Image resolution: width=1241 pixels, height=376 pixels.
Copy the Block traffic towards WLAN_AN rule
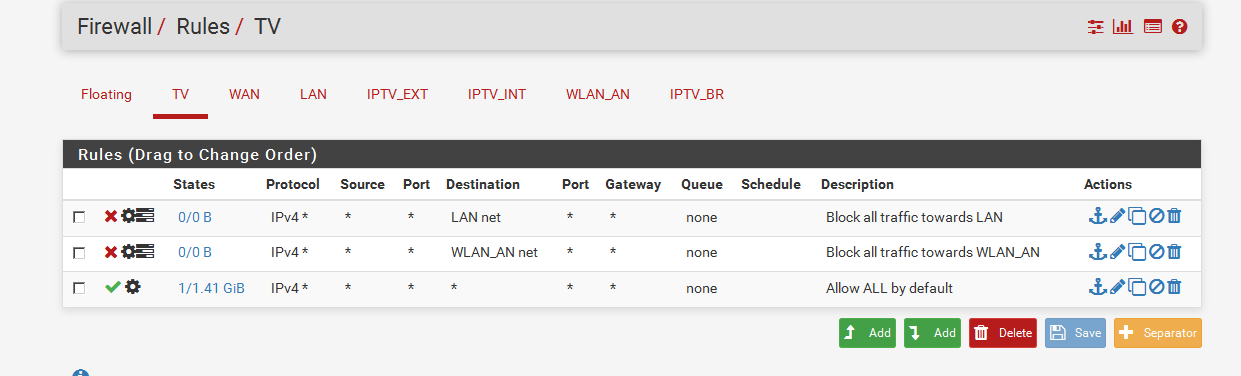point(1137,252)
